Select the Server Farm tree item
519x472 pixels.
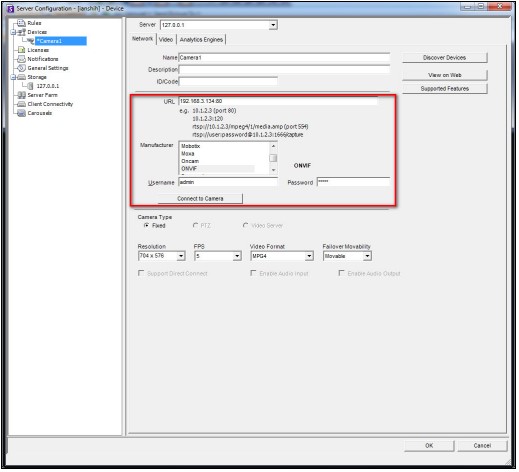tap(42, 95)
